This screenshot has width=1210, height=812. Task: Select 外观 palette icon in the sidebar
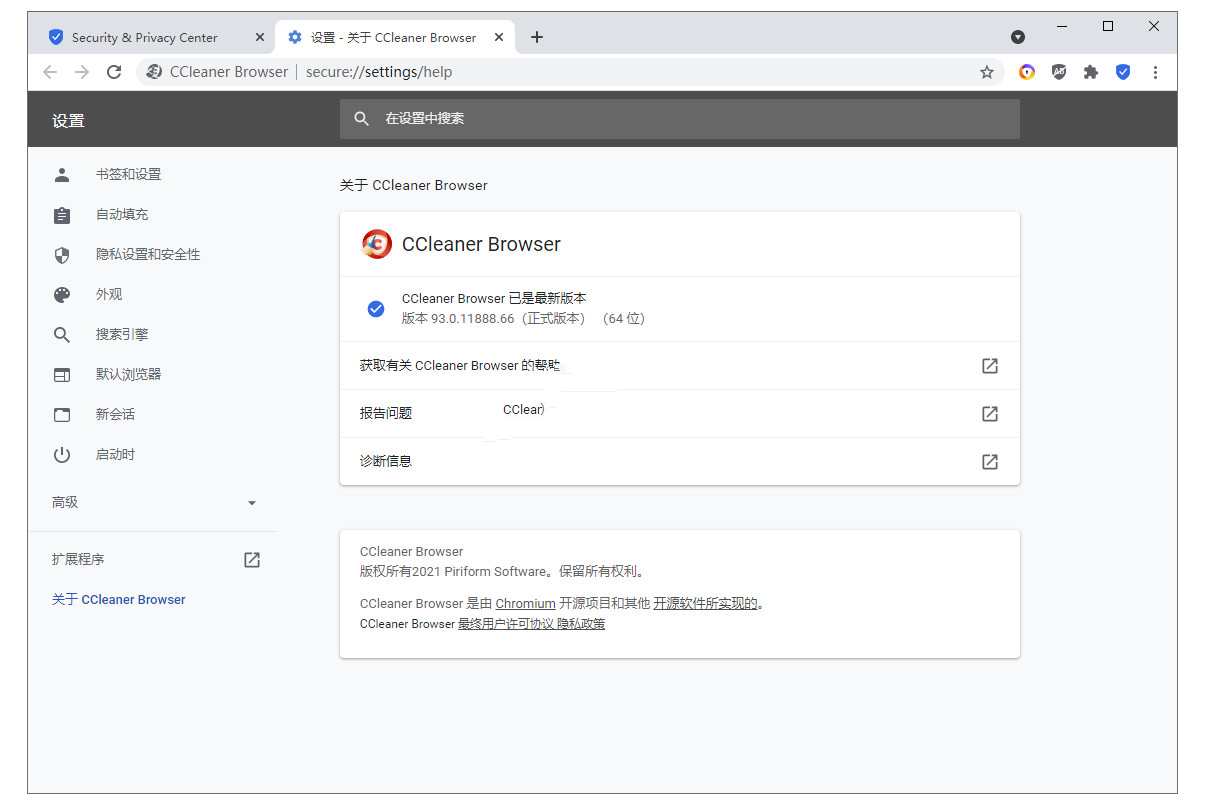62,294
